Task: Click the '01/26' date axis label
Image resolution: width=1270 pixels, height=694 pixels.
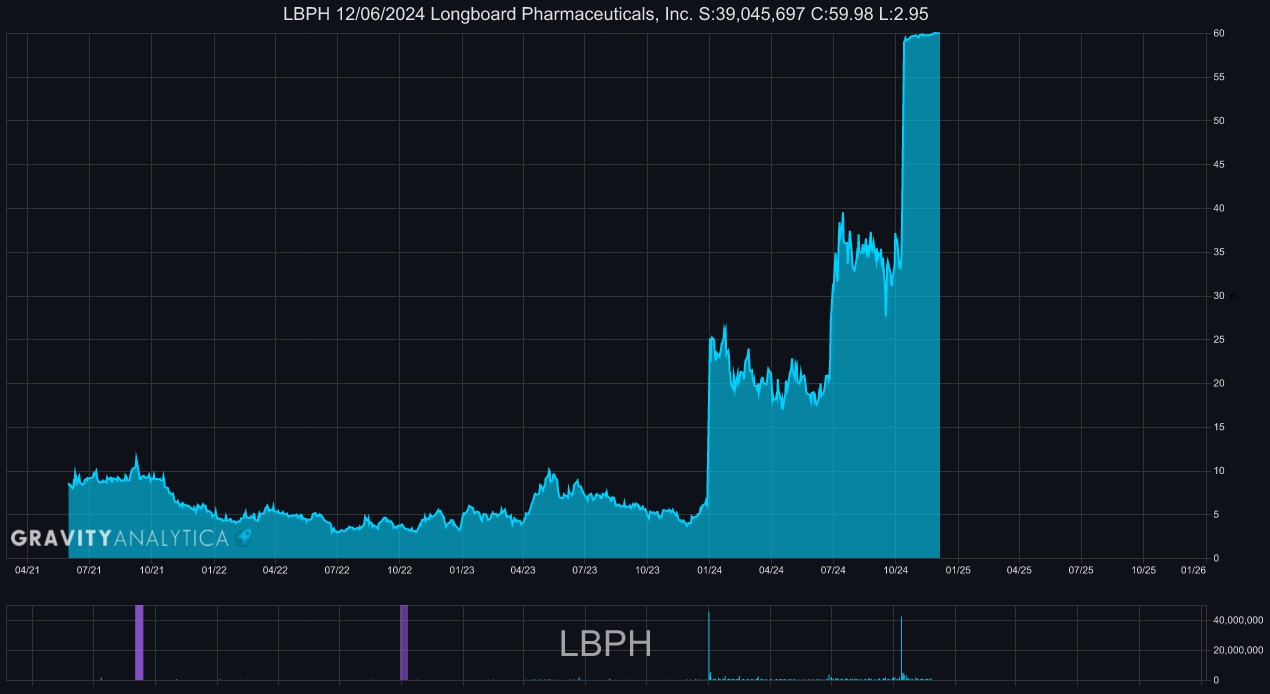Action: (x=1193, y=570)
